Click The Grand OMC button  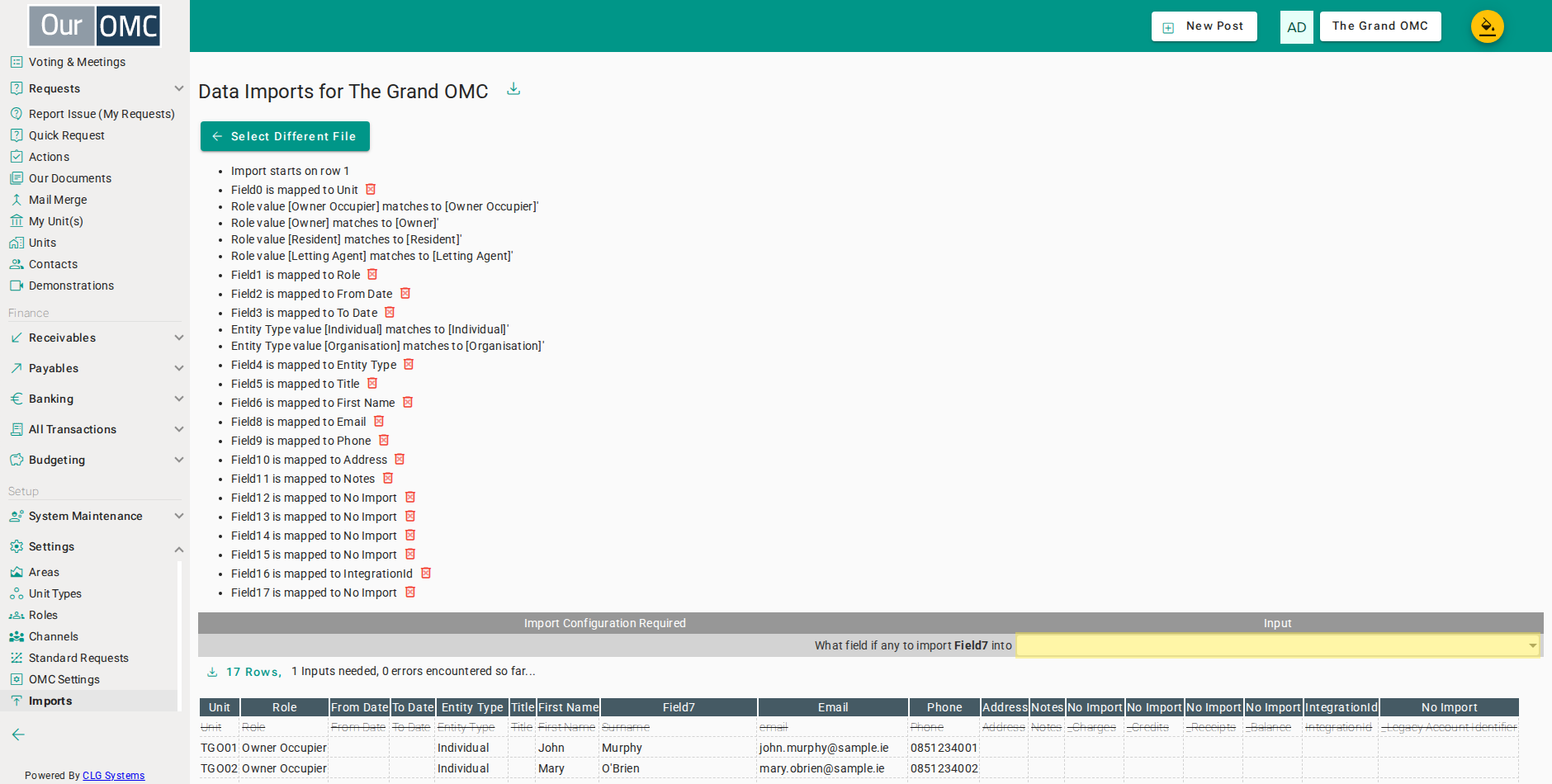pos(1380,26)
